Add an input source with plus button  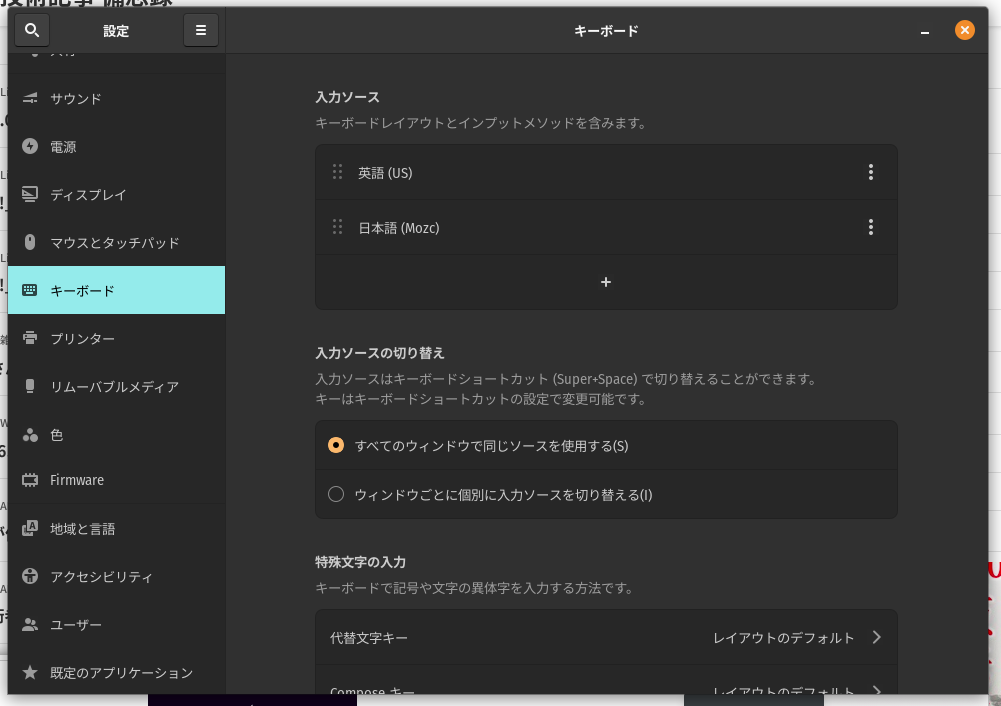(606, 282)
